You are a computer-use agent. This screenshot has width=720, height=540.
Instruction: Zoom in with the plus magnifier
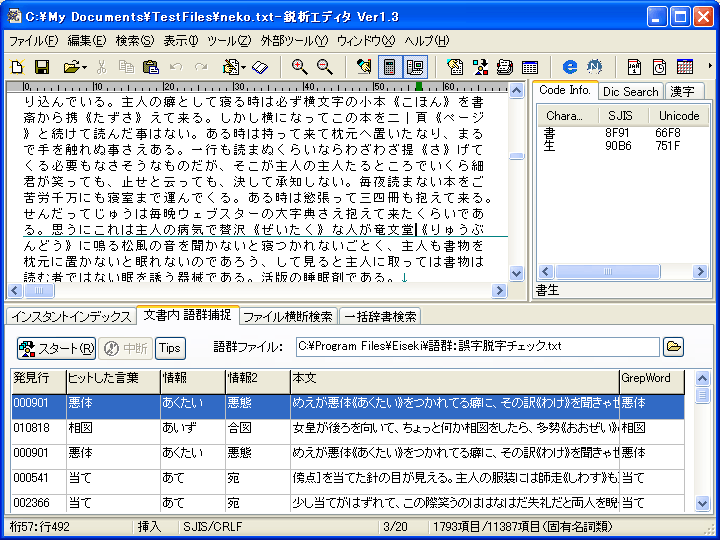pyautogui.click(x=299, y=67)
